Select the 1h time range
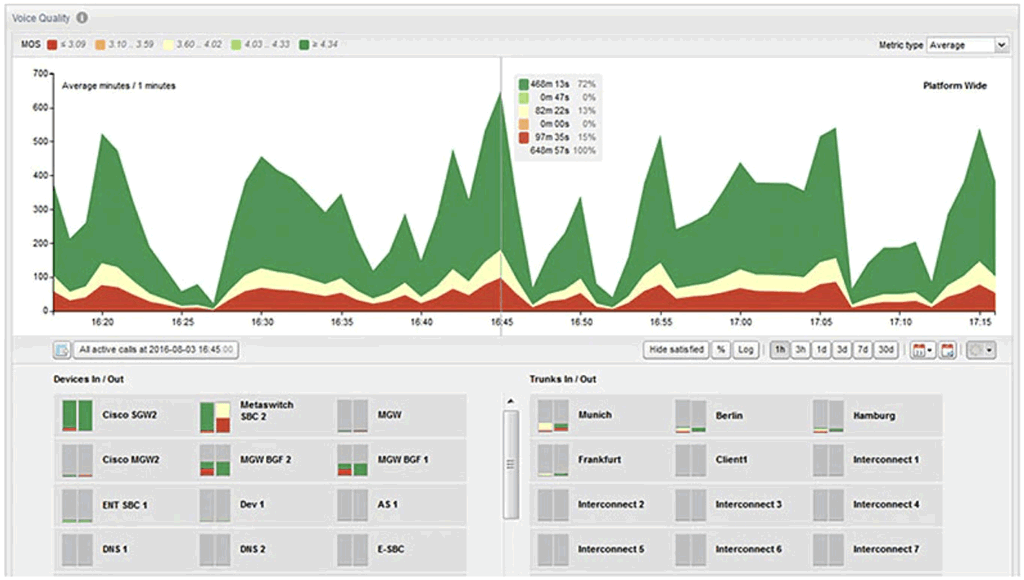 (779, 350)
